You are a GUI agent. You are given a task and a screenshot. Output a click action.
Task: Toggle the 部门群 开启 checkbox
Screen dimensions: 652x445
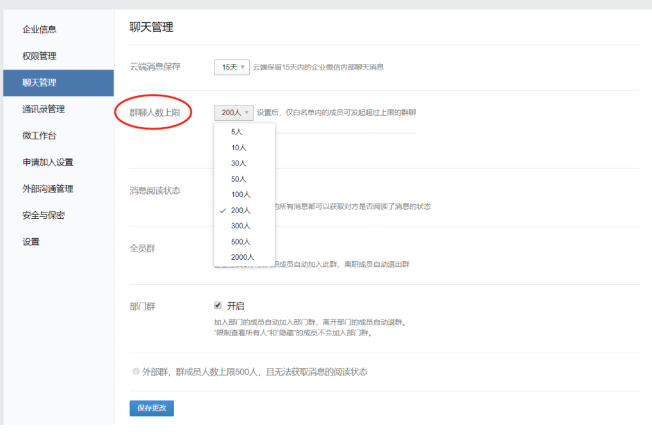218,305
